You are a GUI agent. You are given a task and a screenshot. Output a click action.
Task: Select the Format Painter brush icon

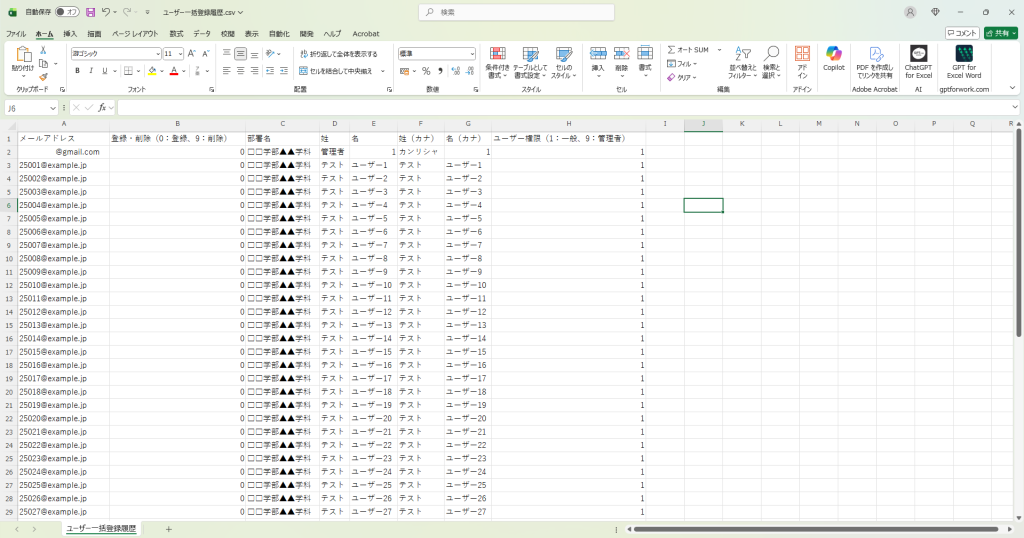pos(43,76)
